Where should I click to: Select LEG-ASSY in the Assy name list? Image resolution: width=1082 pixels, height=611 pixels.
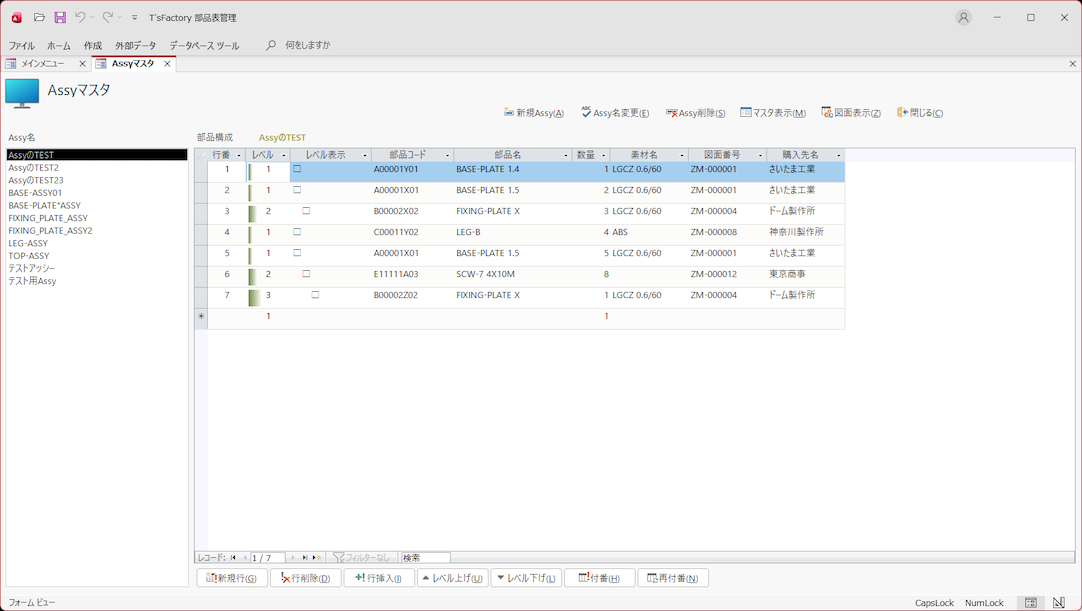pos(28,243)
